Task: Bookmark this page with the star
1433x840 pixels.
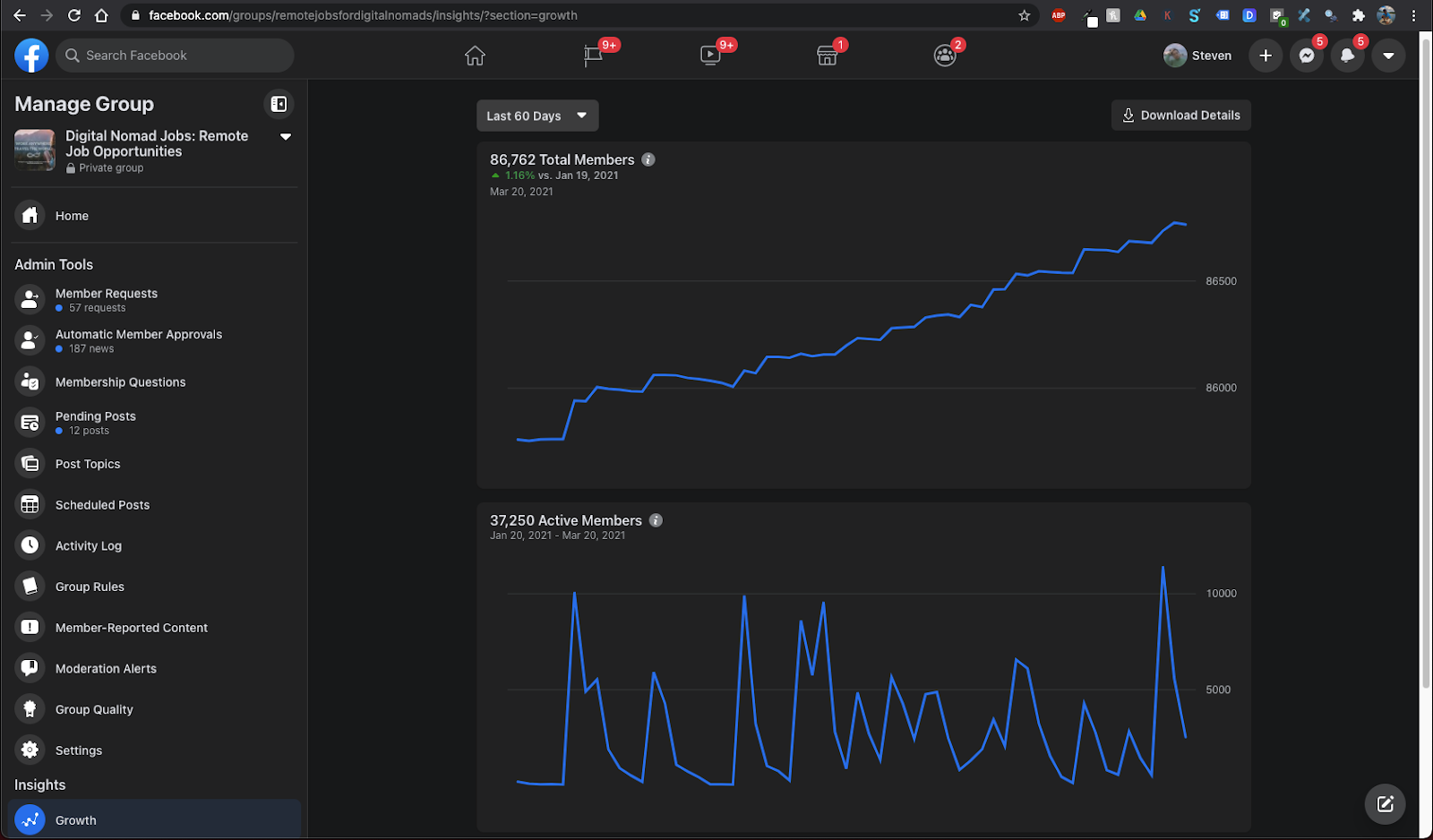Action: 1025,15
